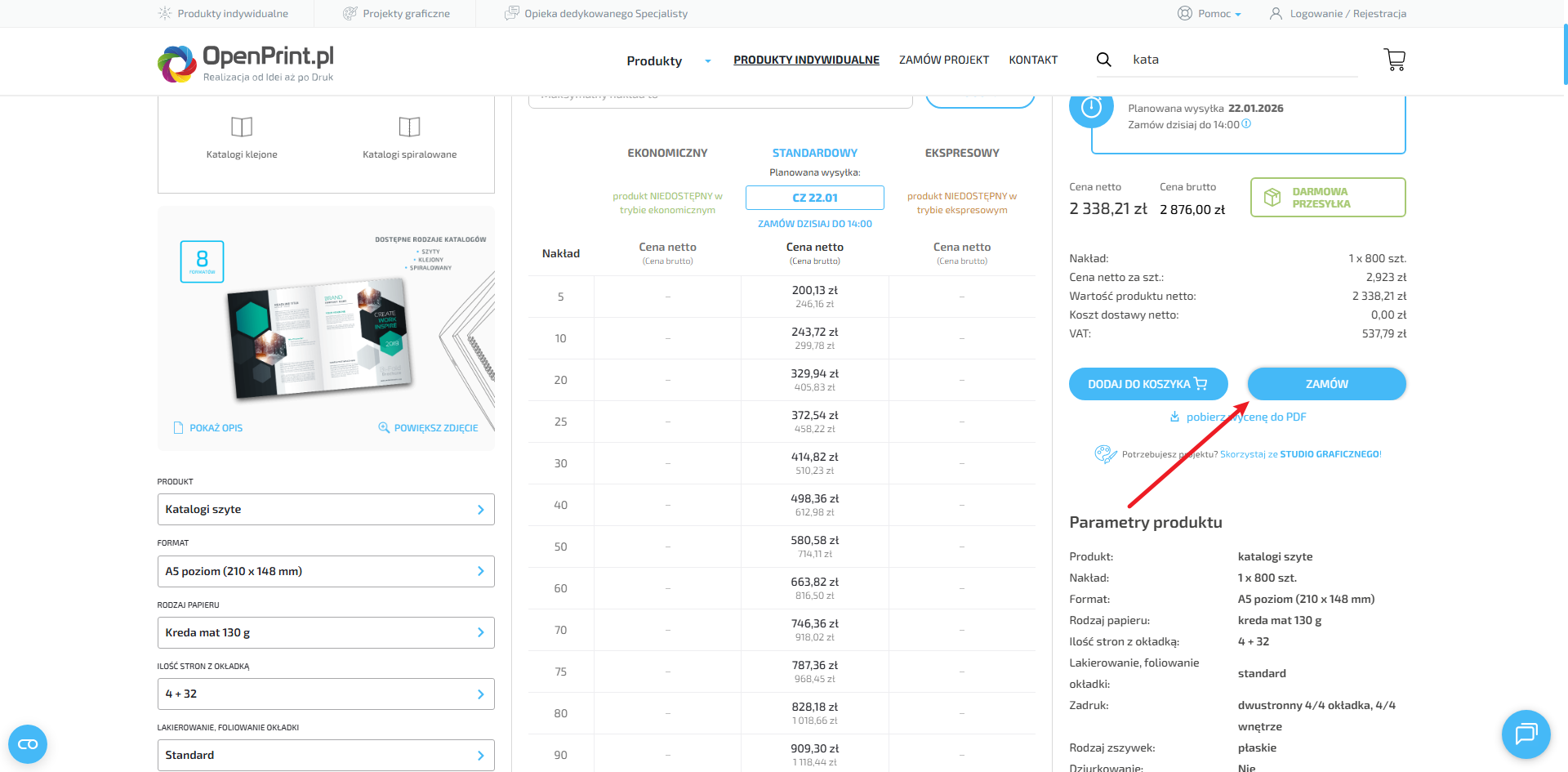
Task: Expand the Produkt dropdown Katalogi szyte
Action: 325,510
